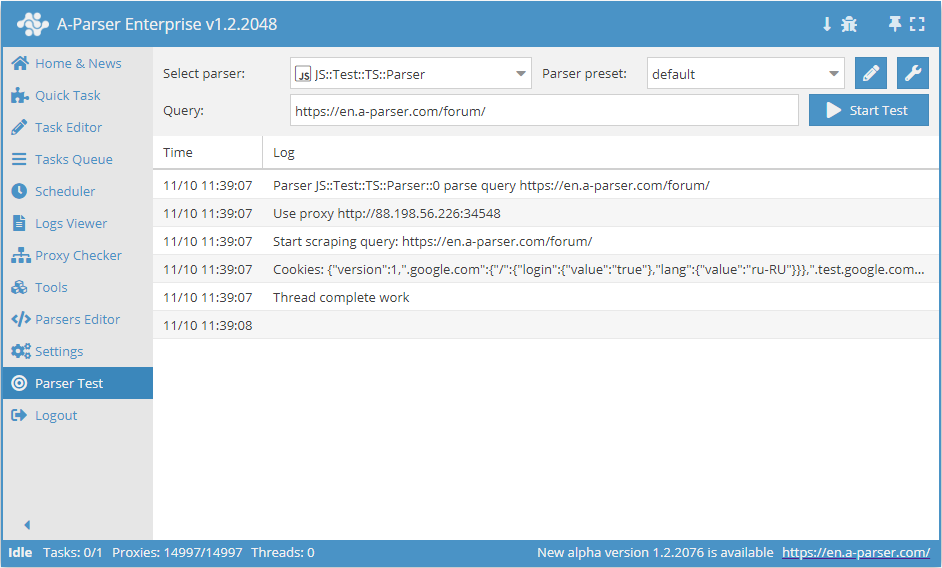Viewport: 942px width, 568px height.
Task: Click the Quick Task puzzle icon
Action: pos(19,95)
